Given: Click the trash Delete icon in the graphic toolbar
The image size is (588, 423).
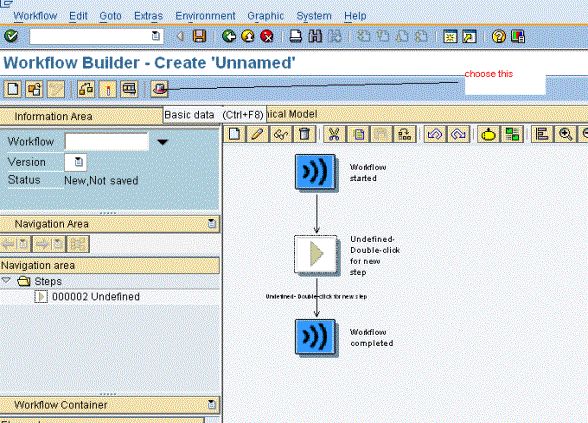Looking at the screenshot, I should click(x=304, y=134).
